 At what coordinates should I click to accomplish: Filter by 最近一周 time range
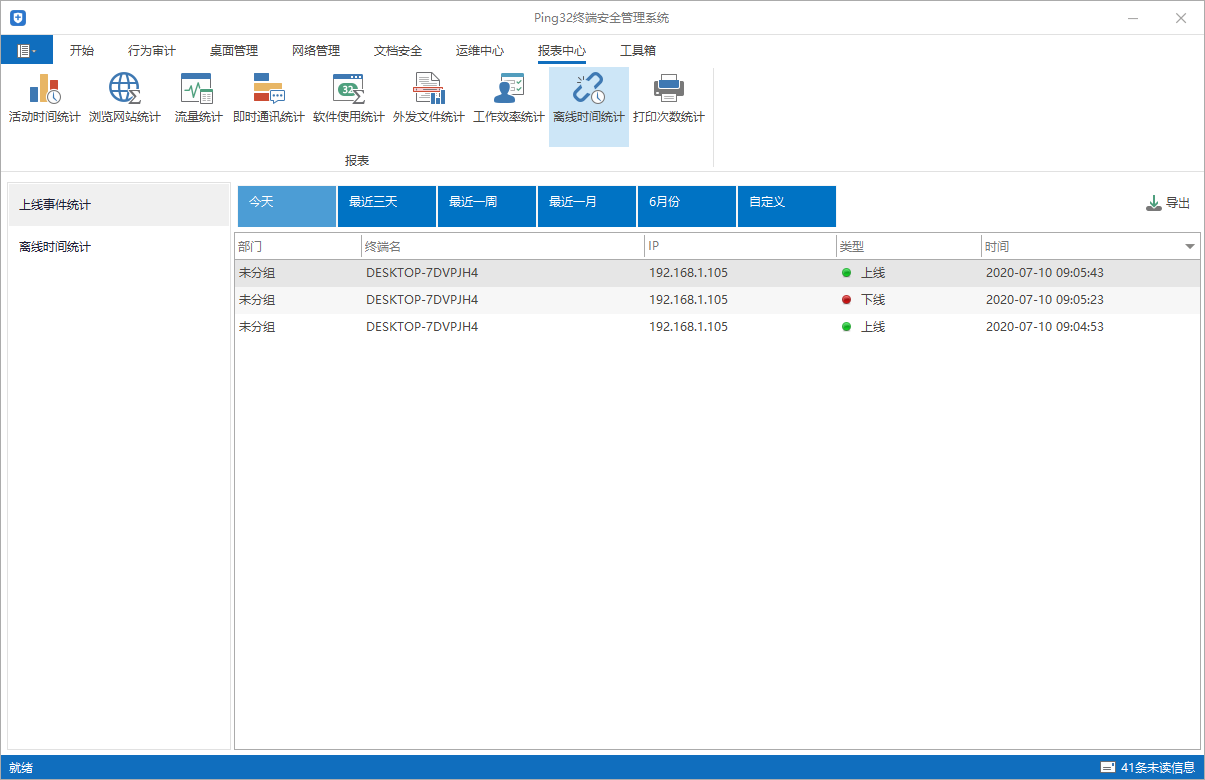tap(487, 206)
